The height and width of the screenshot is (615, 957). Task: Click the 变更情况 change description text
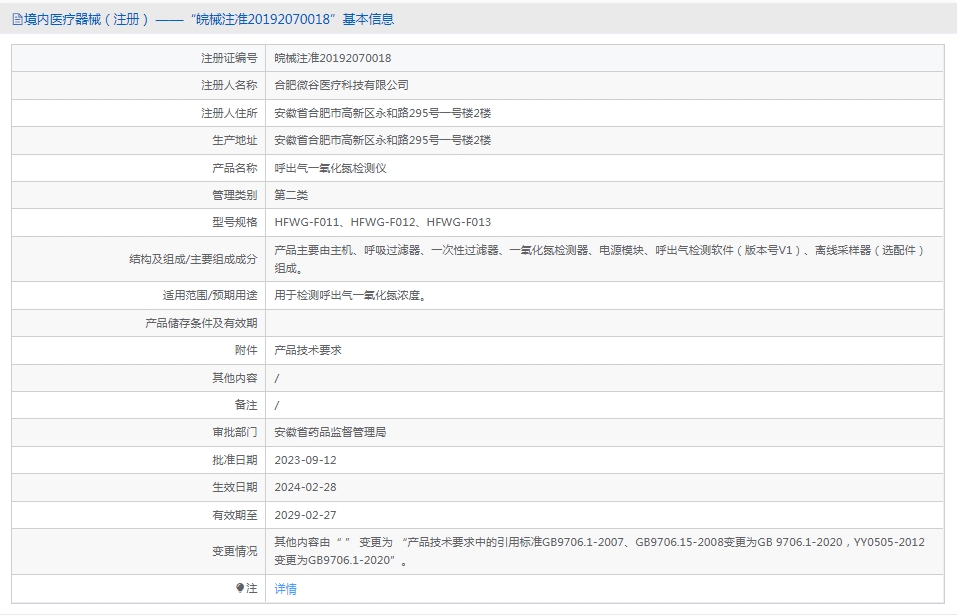coord(599,551)
